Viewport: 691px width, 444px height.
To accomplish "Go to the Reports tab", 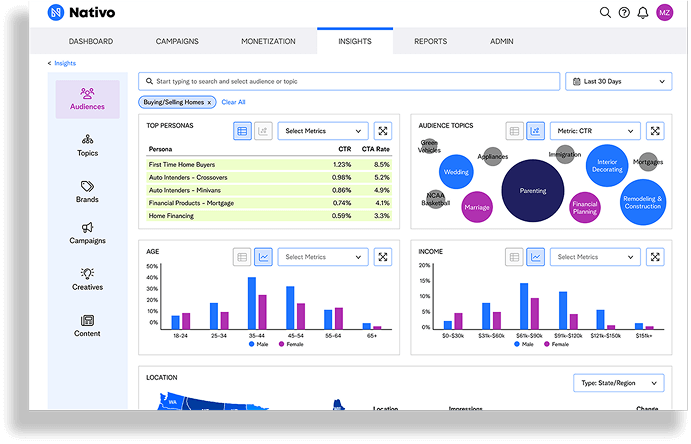I will pos(431,41).
